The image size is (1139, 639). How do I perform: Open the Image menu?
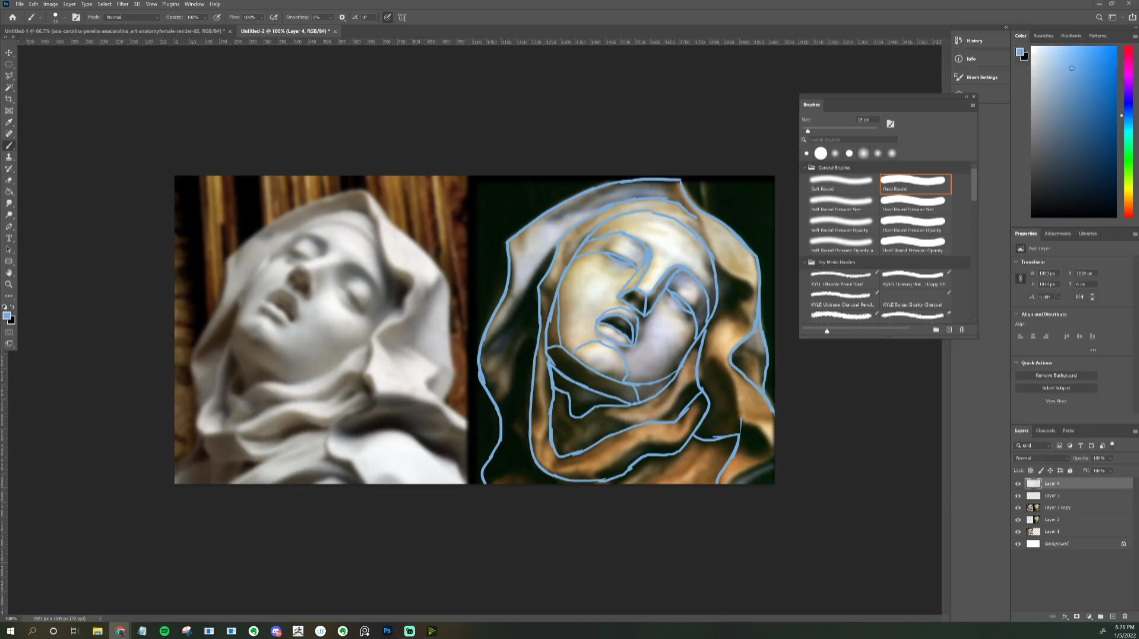tap(50, 4)
